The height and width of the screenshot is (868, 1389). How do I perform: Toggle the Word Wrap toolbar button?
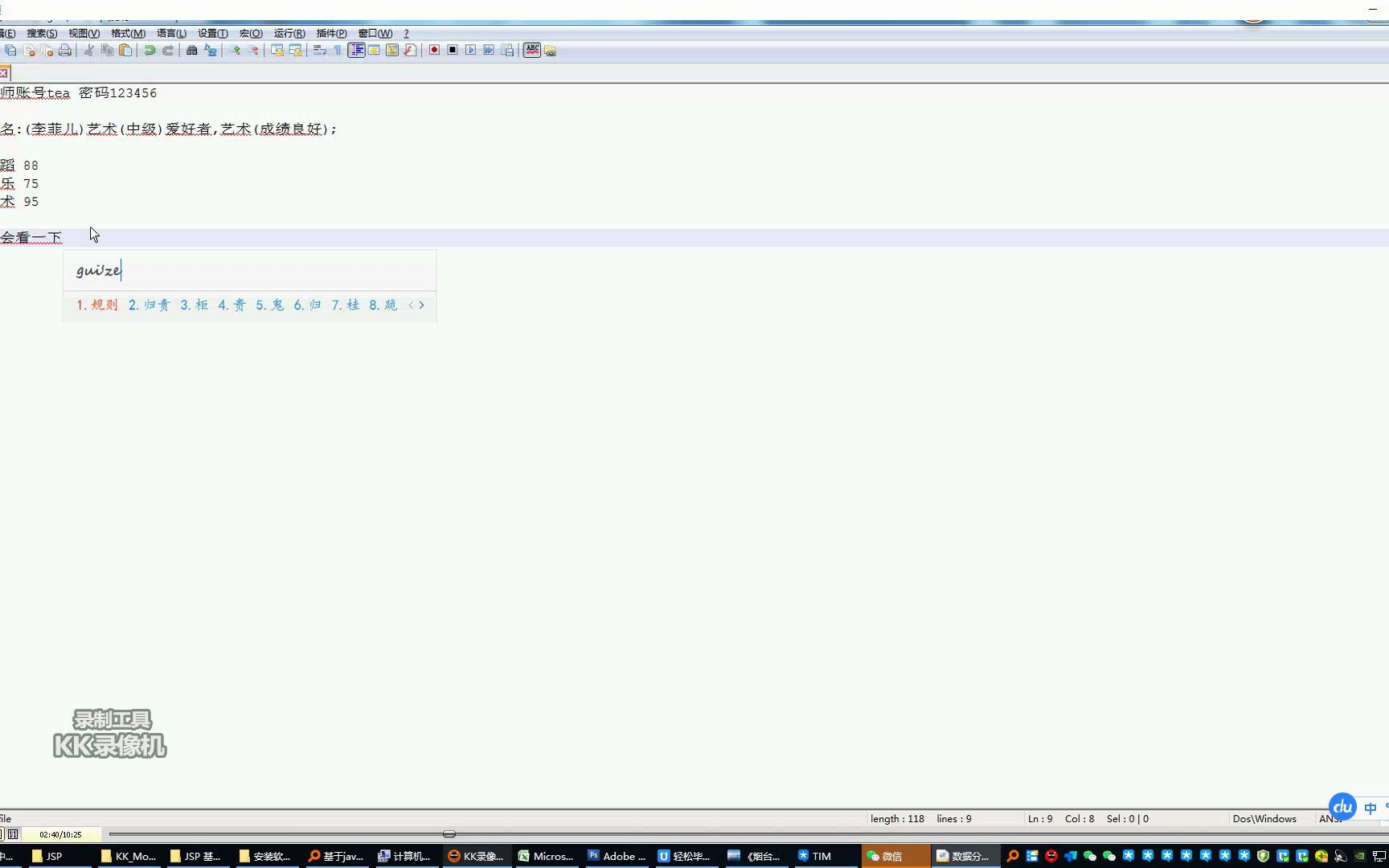click(319, 51)
